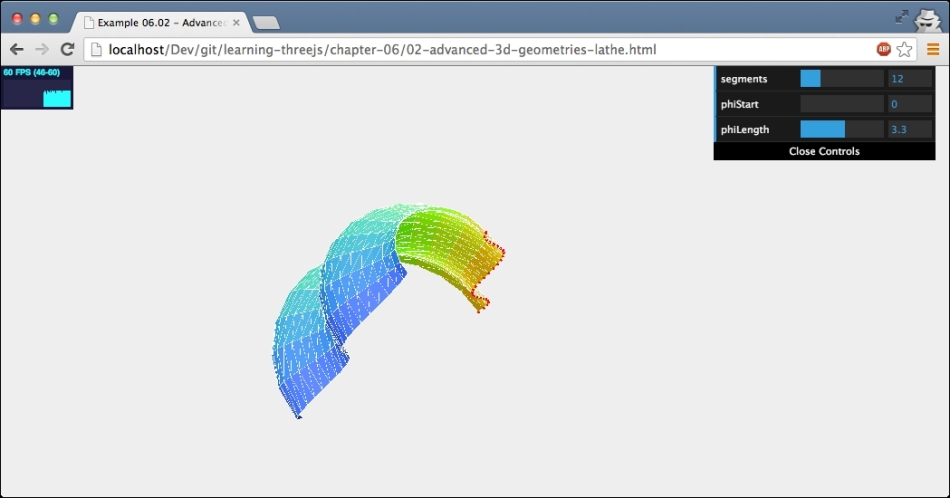This screenshot has height=498, width=950.
Task: Click Close Controls button
Action: pyautogui.click(x=824, y=151)
